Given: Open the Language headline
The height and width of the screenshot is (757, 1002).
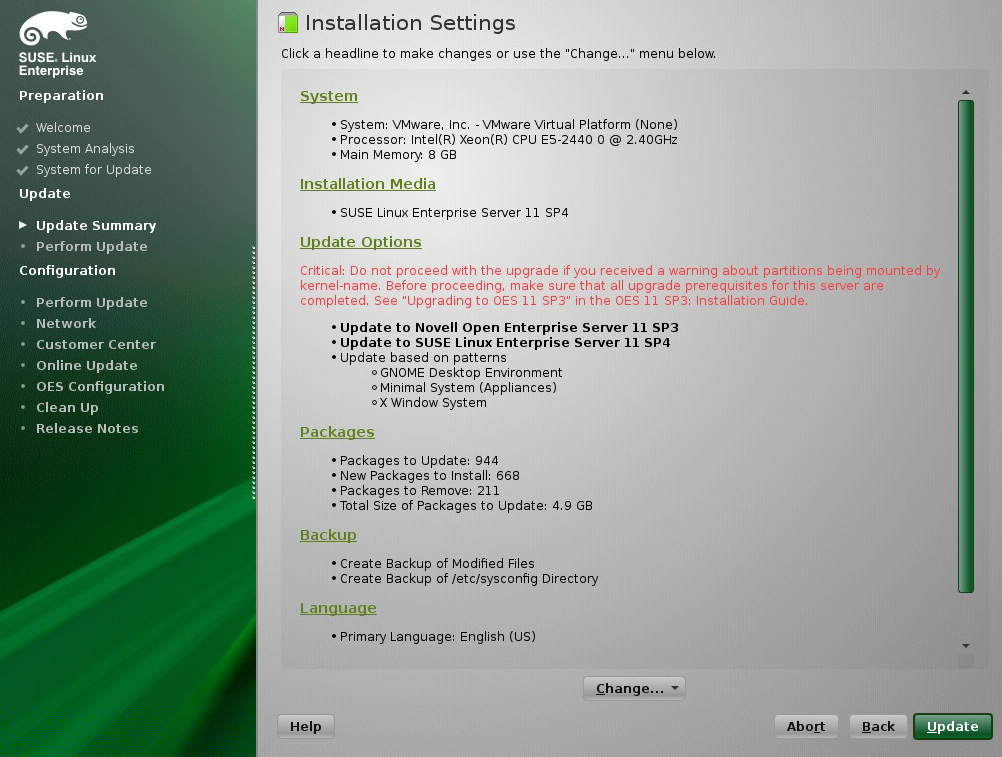Looking at the screenshot, I should coord(338,608).
